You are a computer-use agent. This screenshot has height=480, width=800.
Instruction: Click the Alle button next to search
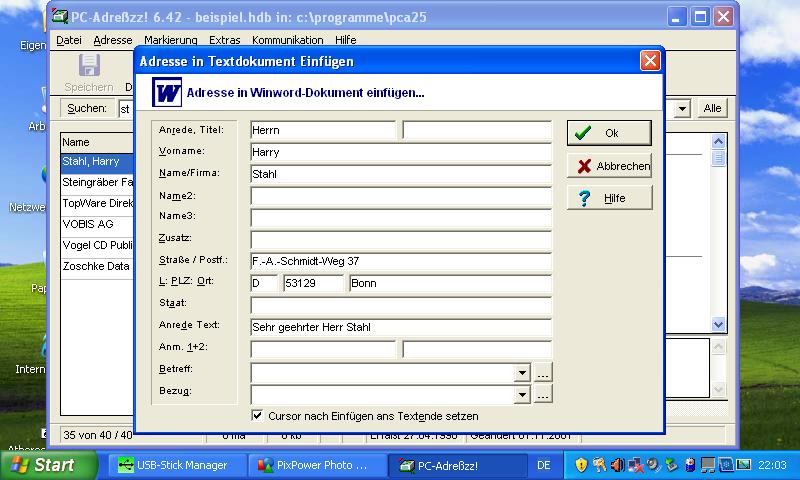[x=712, y=108]
